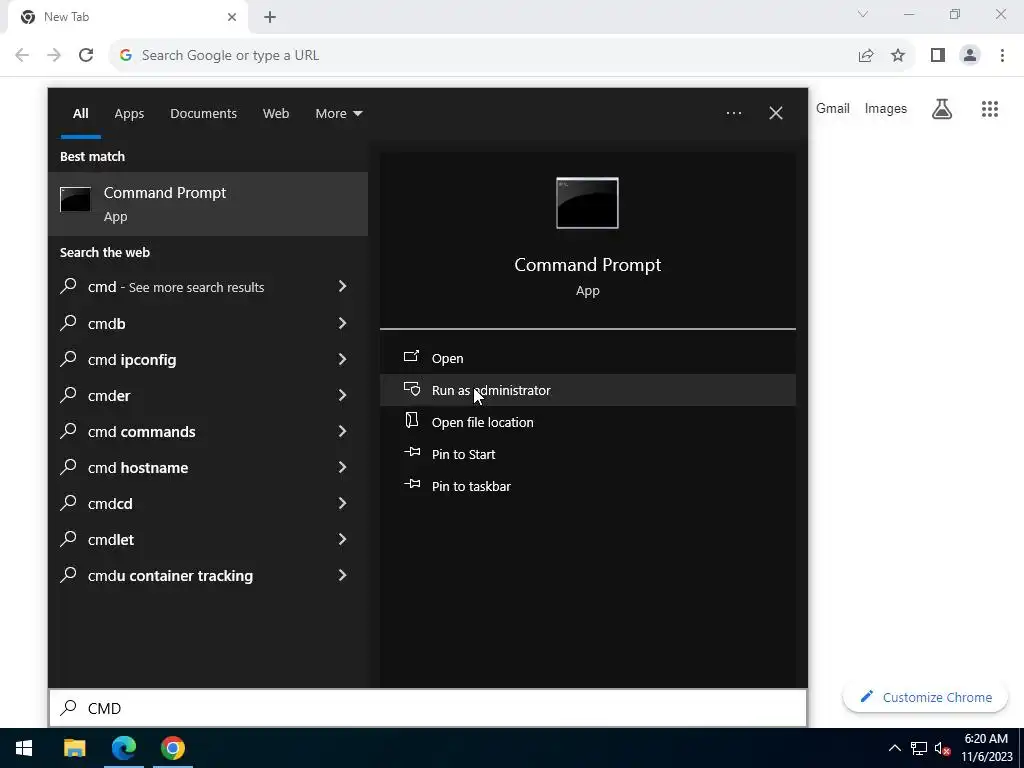Viewport: 1024px width, 768px height.
Task: Switch to the Apps search filter
Action: (129, 114)
